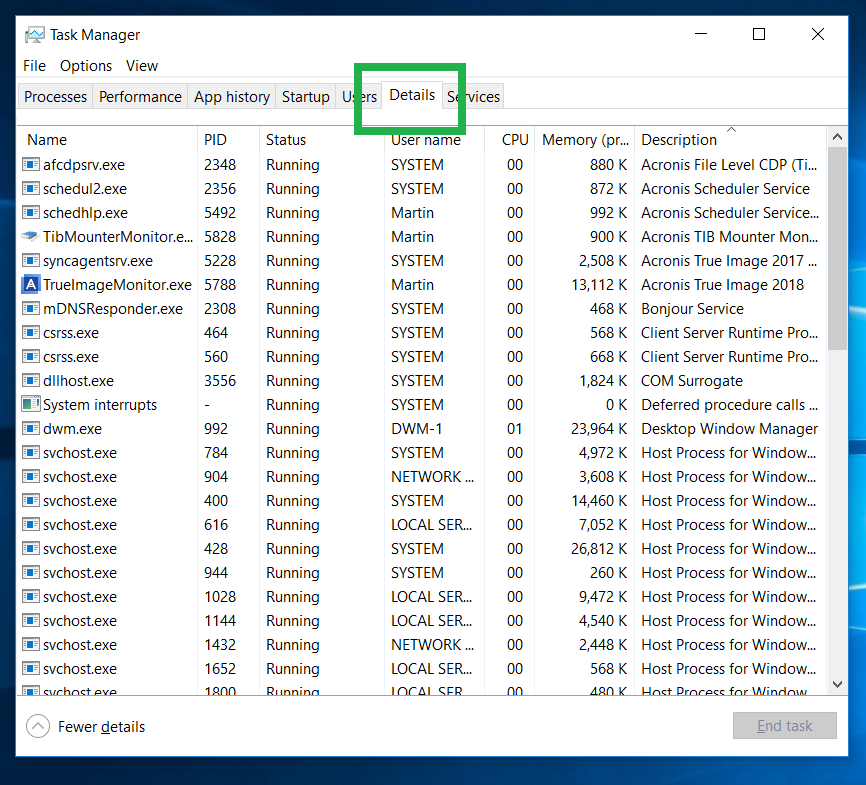Screen dimensions: 866x785
Task: Click the 26,812 K memory value
Action: [x=599, y=549]
